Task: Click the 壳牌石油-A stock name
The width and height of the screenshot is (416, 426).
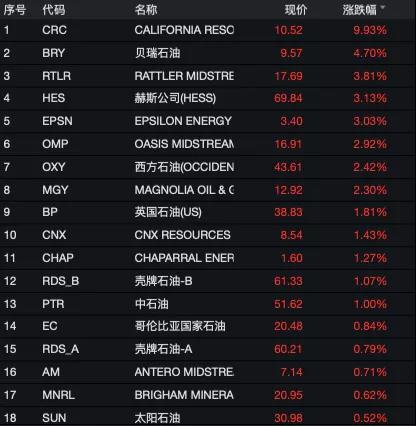Action: pos(163,349)
